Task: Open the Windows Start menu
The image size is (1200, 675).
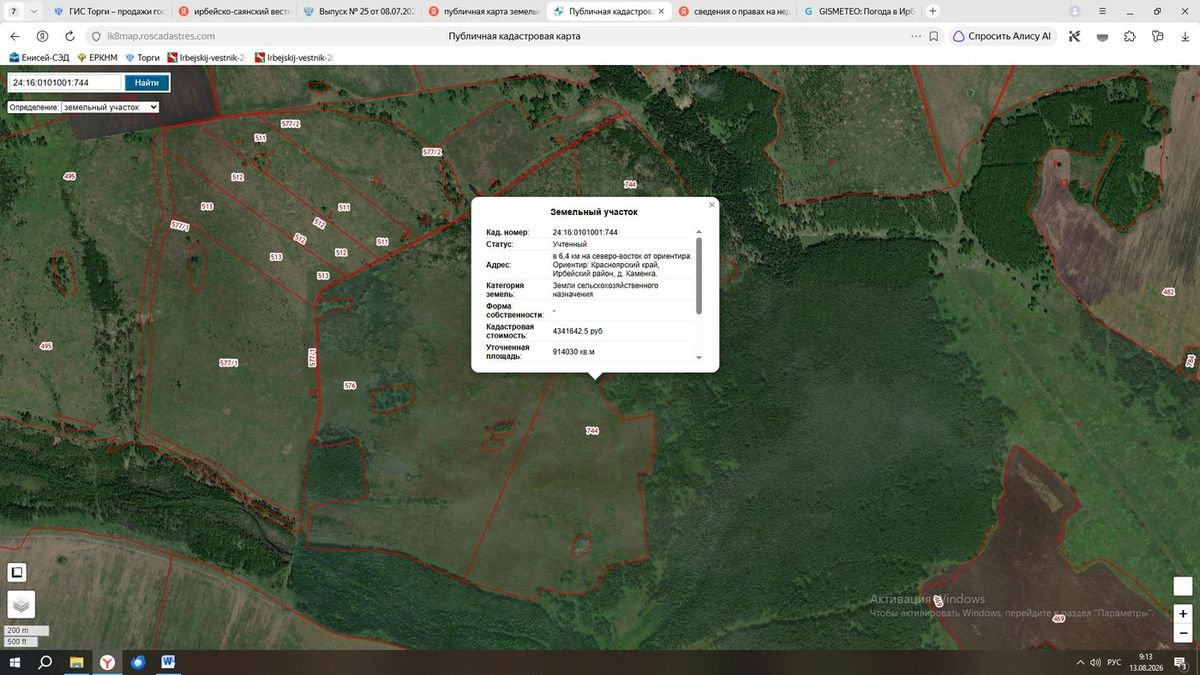Action: tap(16, 662)
